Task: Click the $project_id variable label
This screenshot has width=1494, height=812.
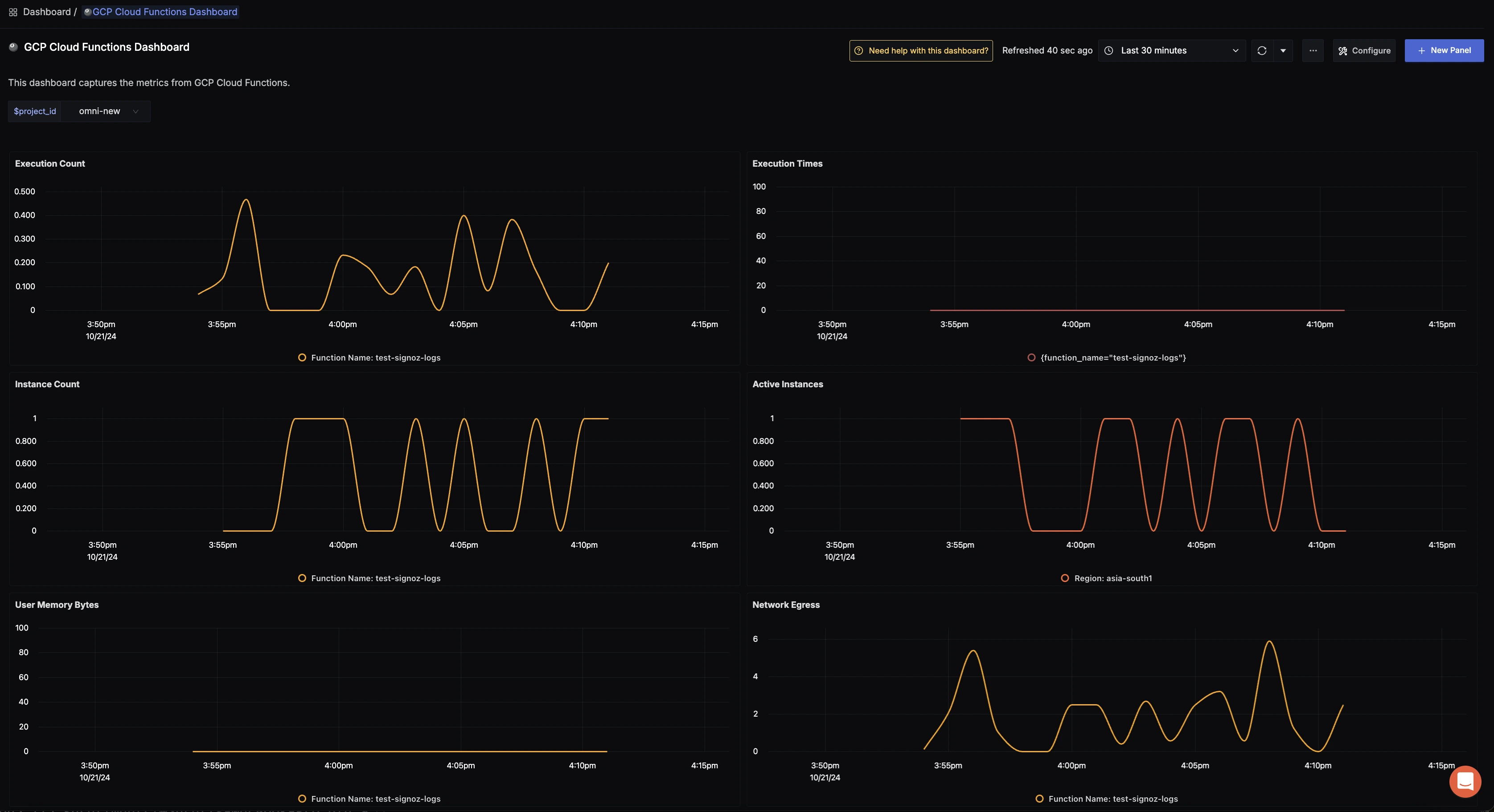Action: [x=35, y=111]
